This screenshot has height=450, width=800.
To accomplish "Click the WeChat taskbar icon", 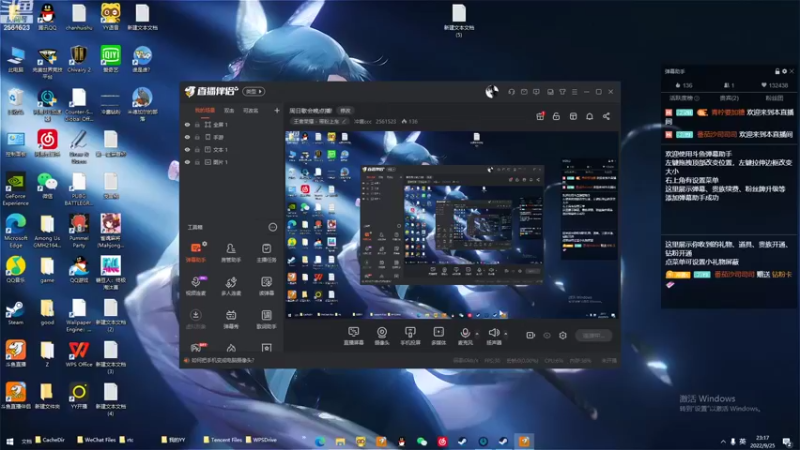I will click(421, 441).
